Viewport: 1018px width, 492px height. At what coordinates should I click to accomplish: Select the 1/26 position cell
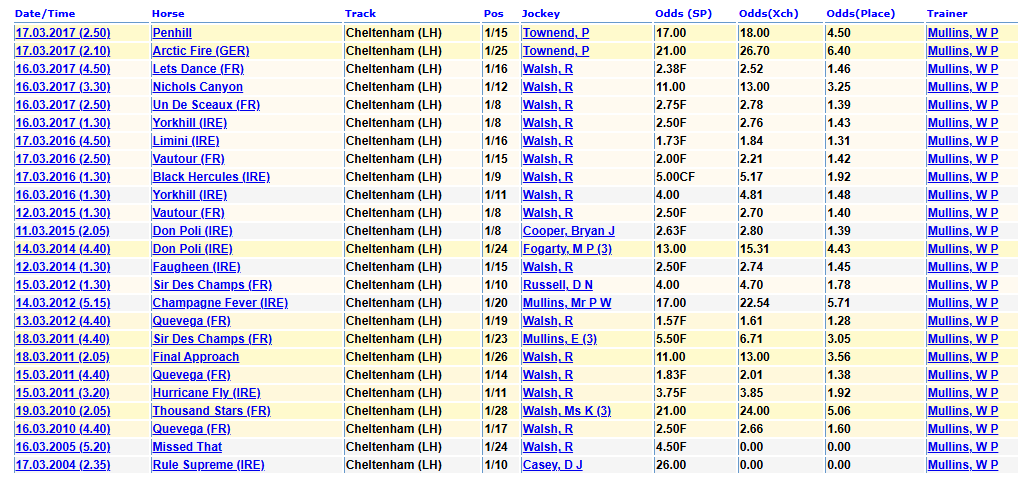[x=501, y=357]
